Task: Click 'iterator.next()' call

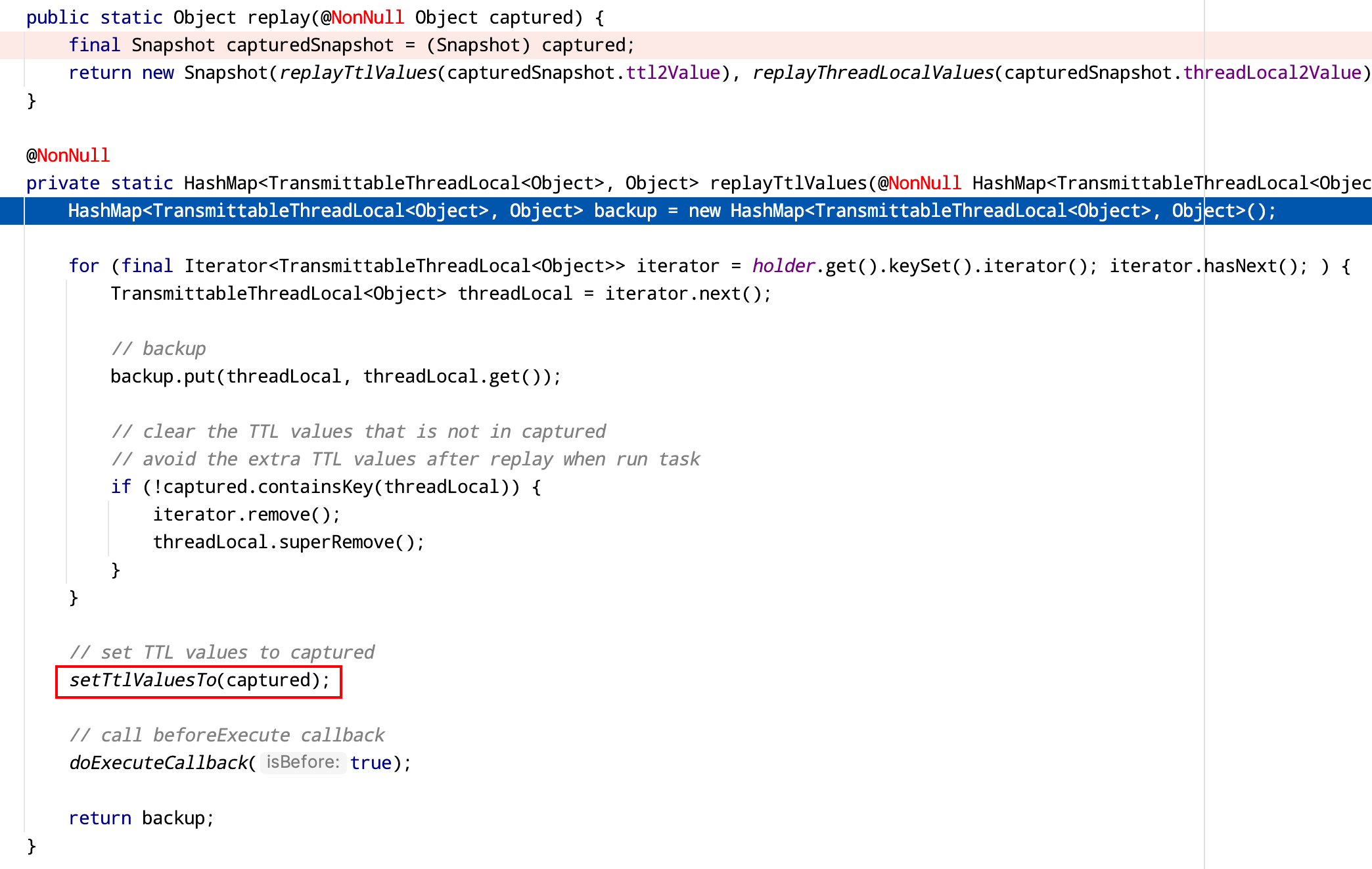Action: tap(683, 294)
